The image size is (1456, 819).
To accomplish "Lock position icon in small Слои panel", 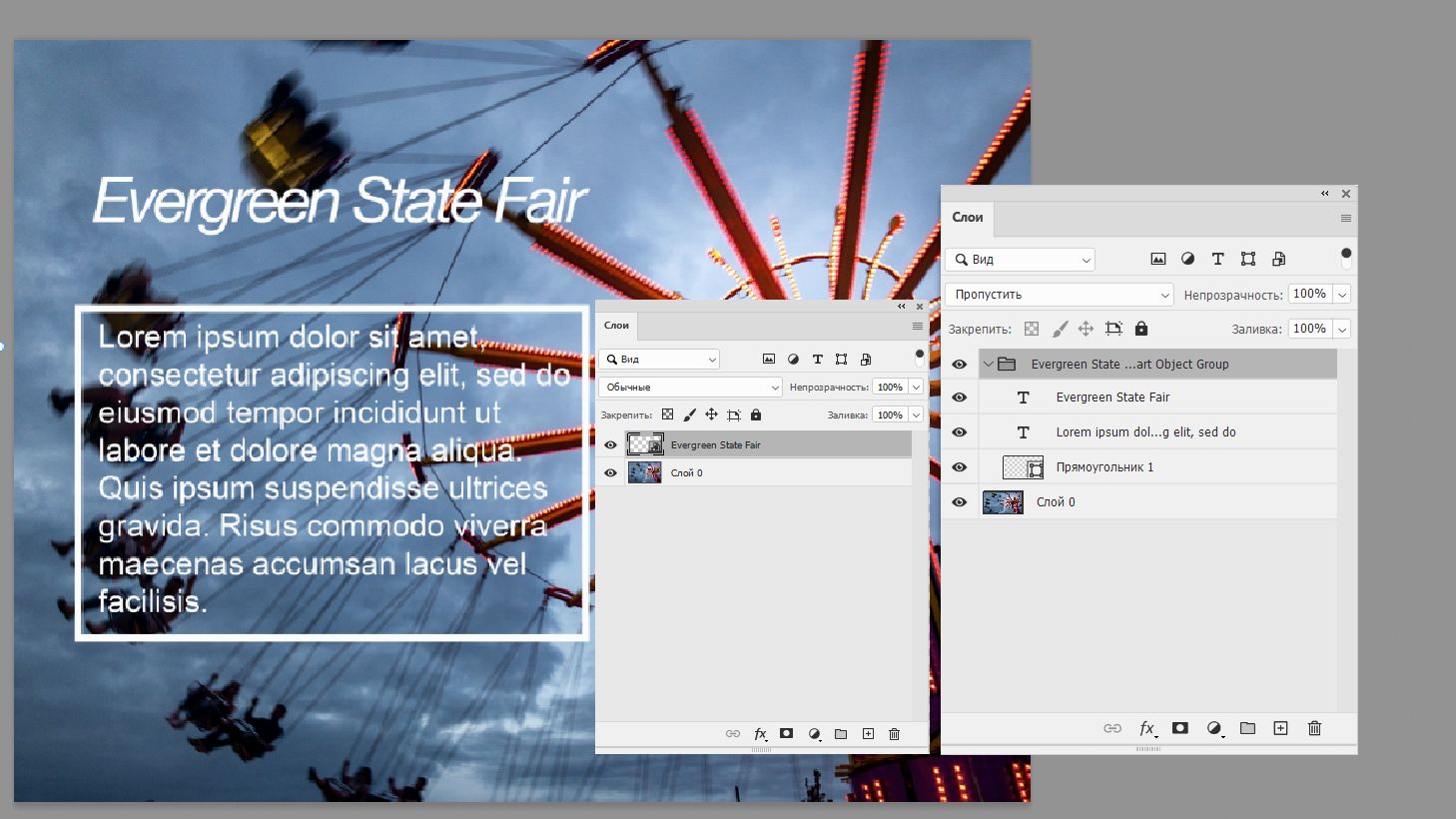I will pyautogui.click(x=711, y=414).
